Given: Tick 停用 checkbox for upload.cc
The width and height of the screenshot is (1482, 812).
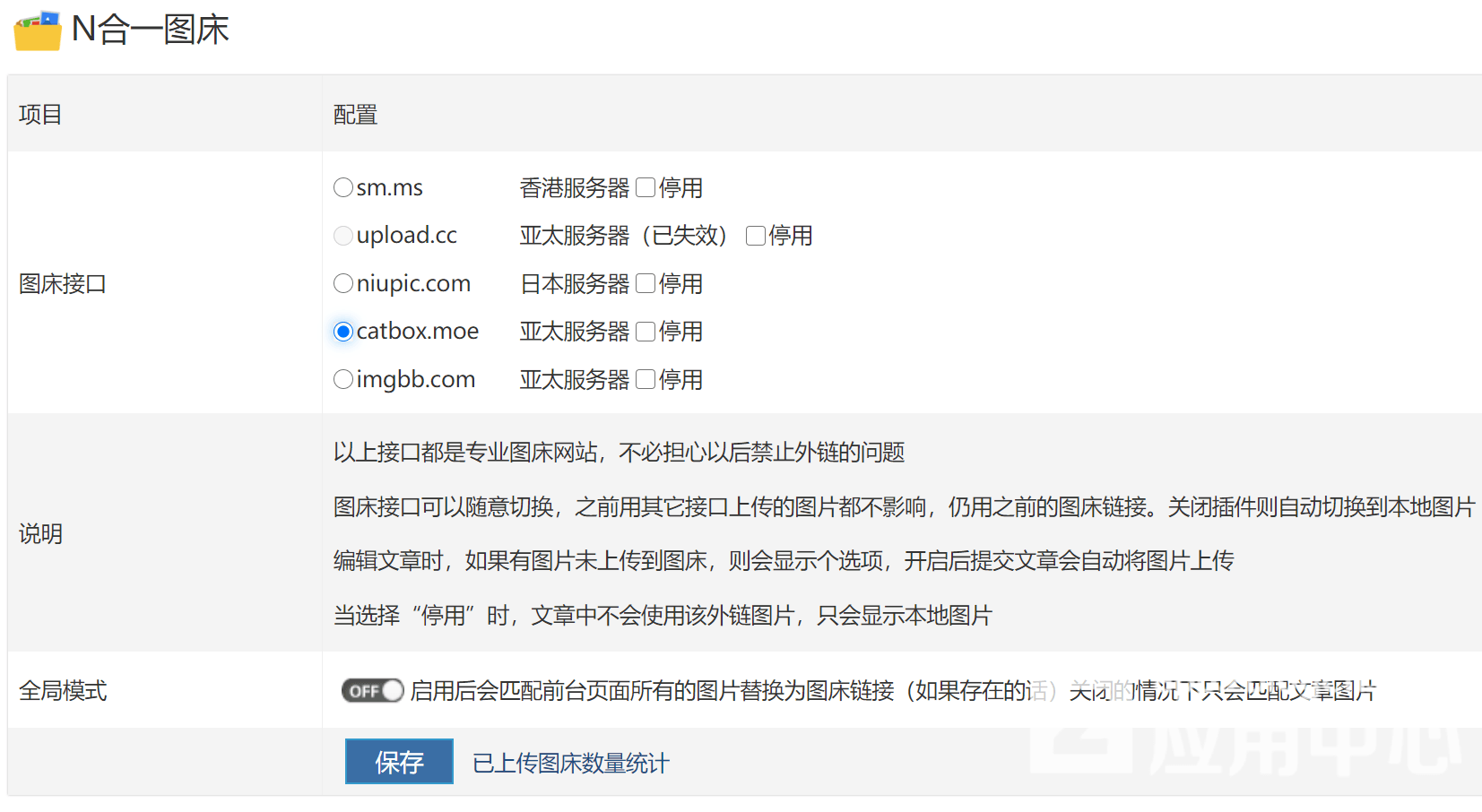Looking at the screenshot, I should pos(756,236).
